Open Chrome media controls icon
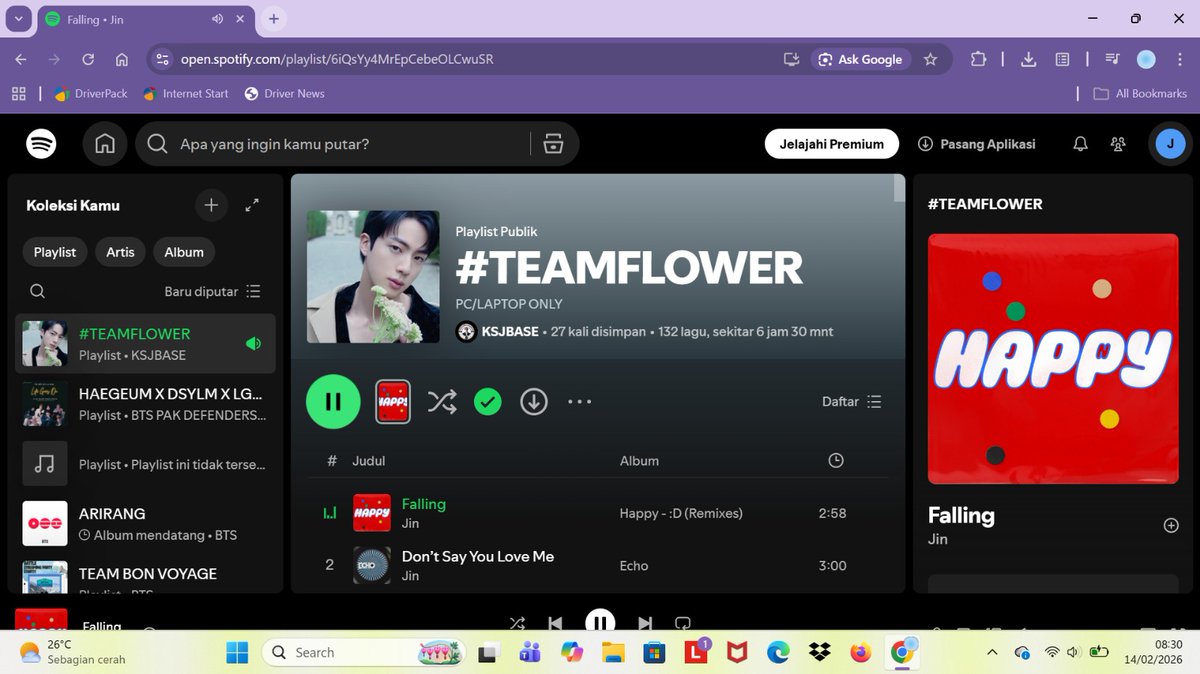 tap(1112, 59)
